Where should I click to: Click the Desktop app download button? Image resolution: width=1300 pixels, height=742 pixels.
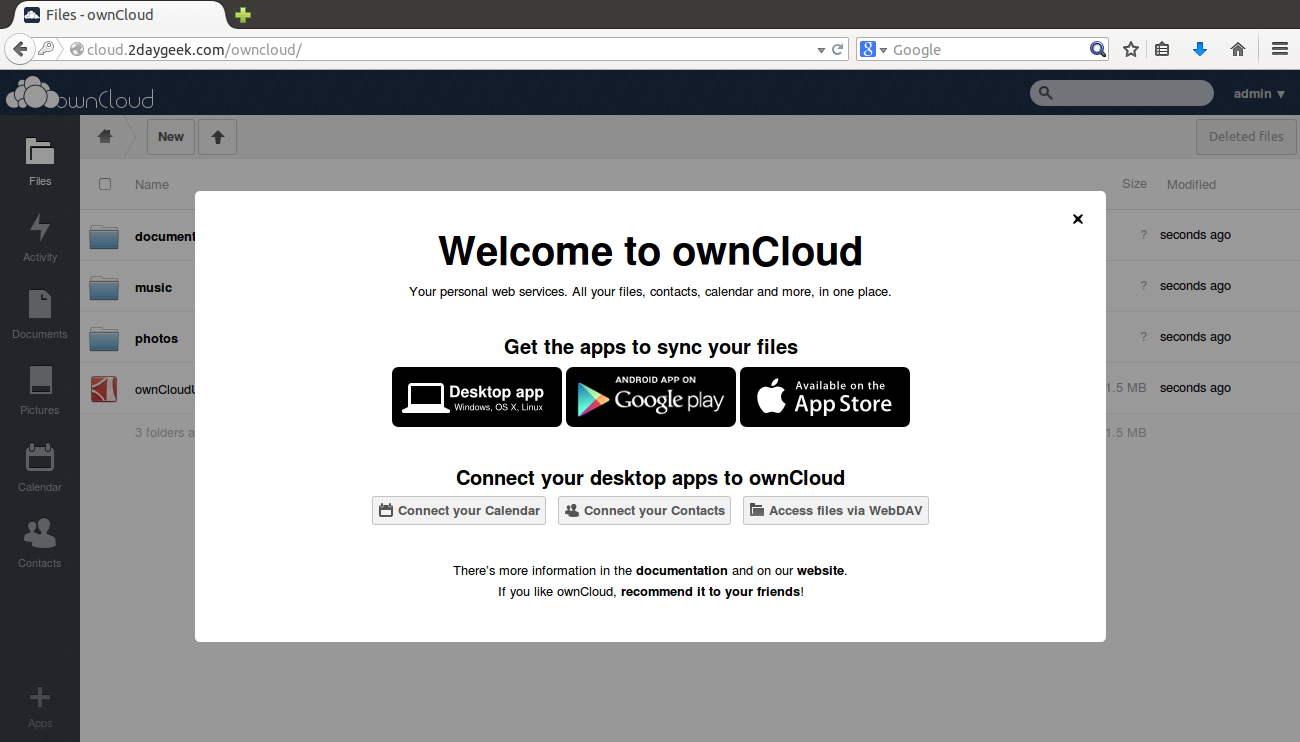coord(477,397)
